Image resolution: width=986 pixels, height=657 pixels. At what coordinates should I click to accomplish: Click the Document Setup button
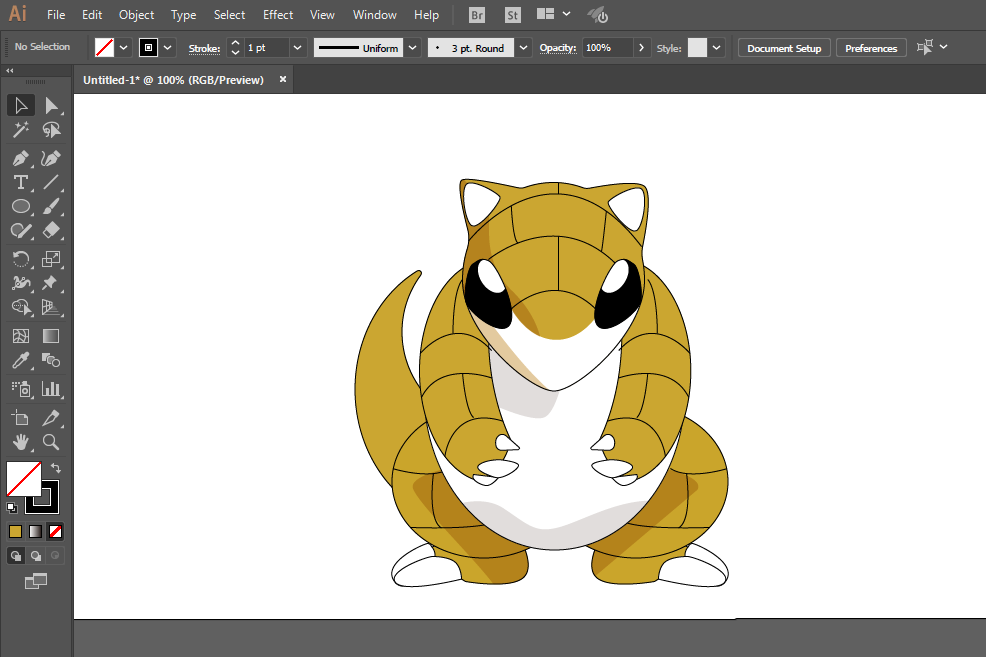784,48
